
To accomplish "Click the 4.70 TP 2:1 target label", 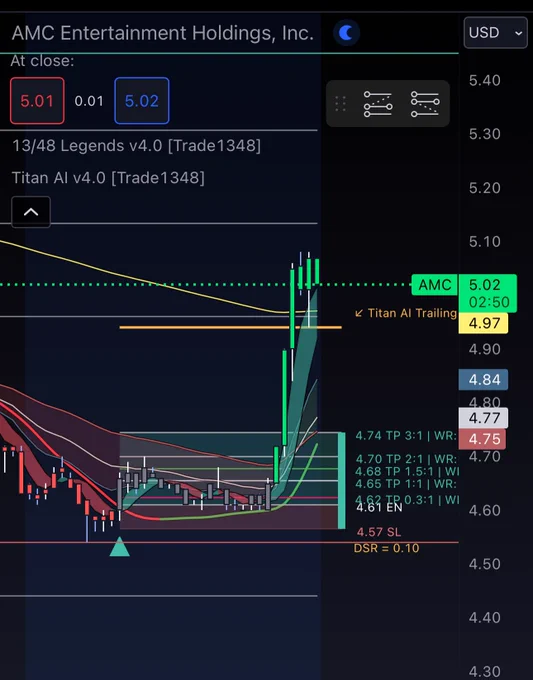I will 406,458.
